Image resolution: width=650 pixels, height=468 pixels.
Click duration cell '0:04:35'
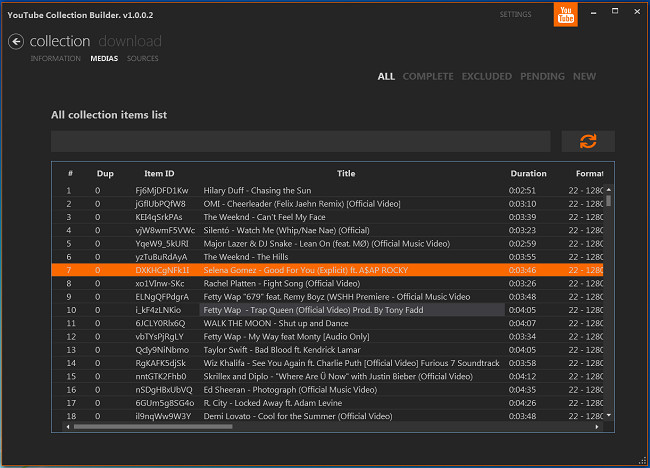[x=522, y=390]
